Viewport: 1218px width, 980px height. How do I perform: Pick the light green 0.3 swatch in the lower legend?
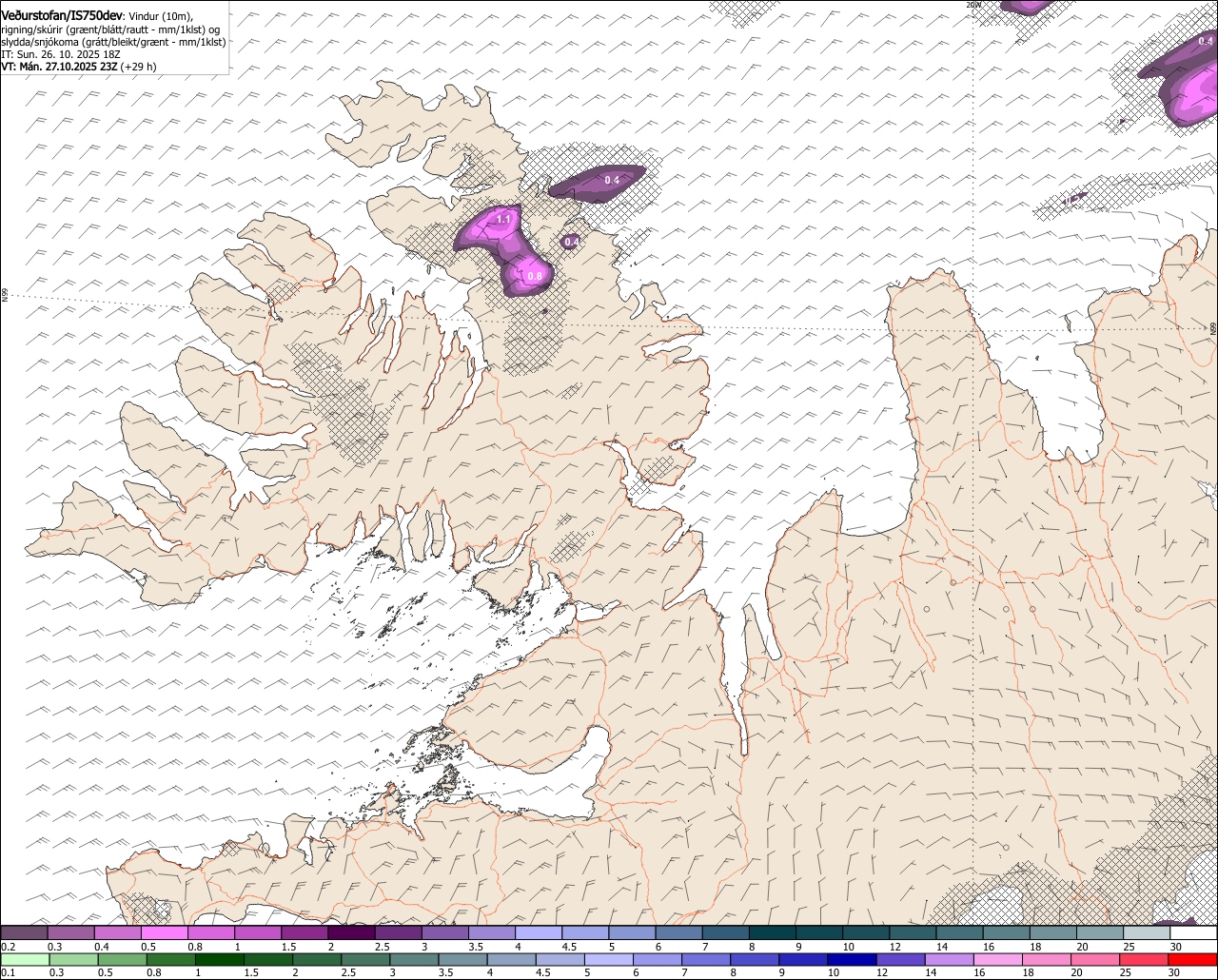tap(74, 959)
